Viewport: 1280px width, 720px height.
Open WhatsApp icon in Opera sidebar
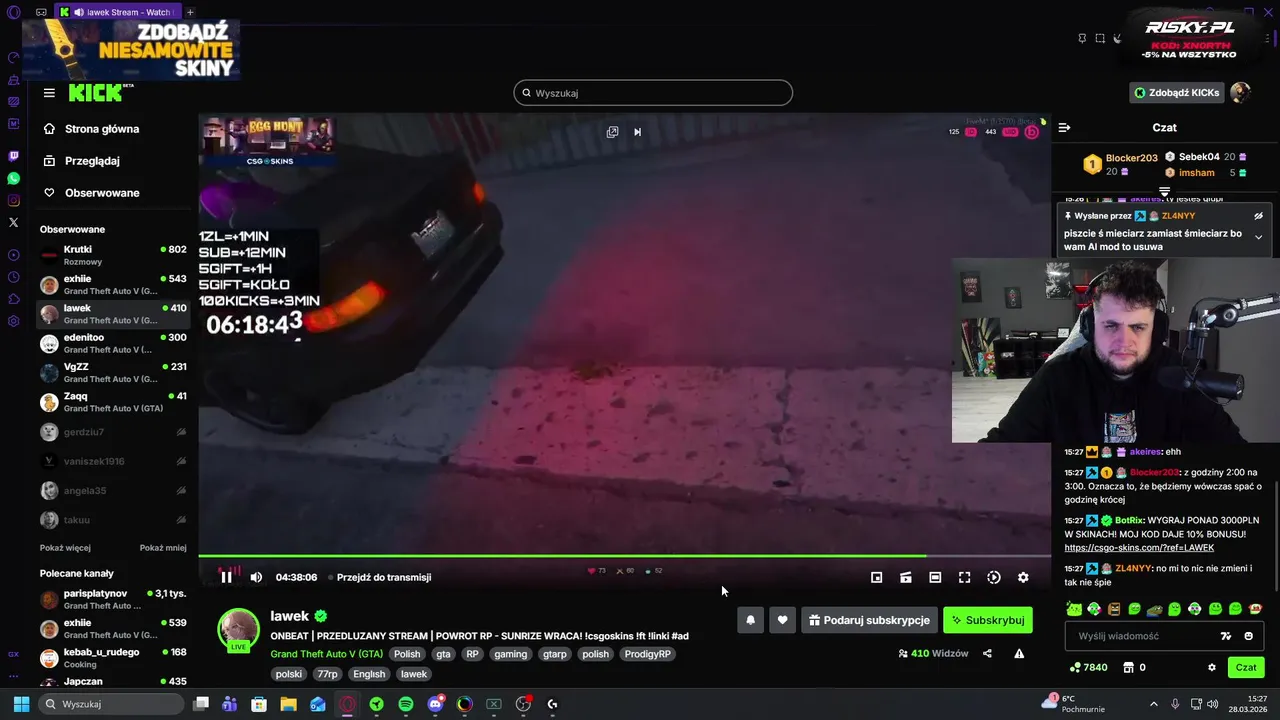point(13,178)
